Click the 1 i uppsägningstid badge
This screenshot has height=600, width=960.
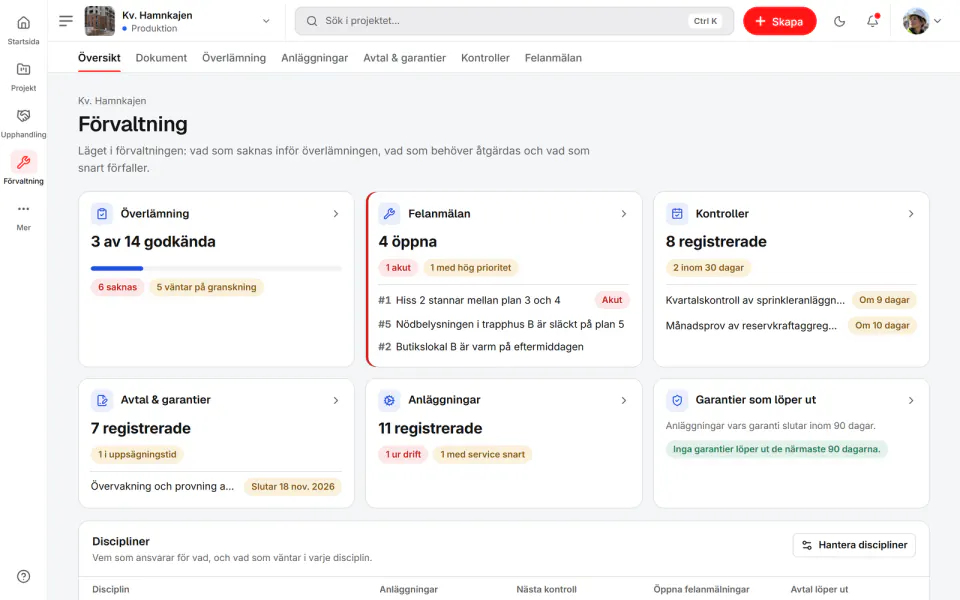pos(137,454)
